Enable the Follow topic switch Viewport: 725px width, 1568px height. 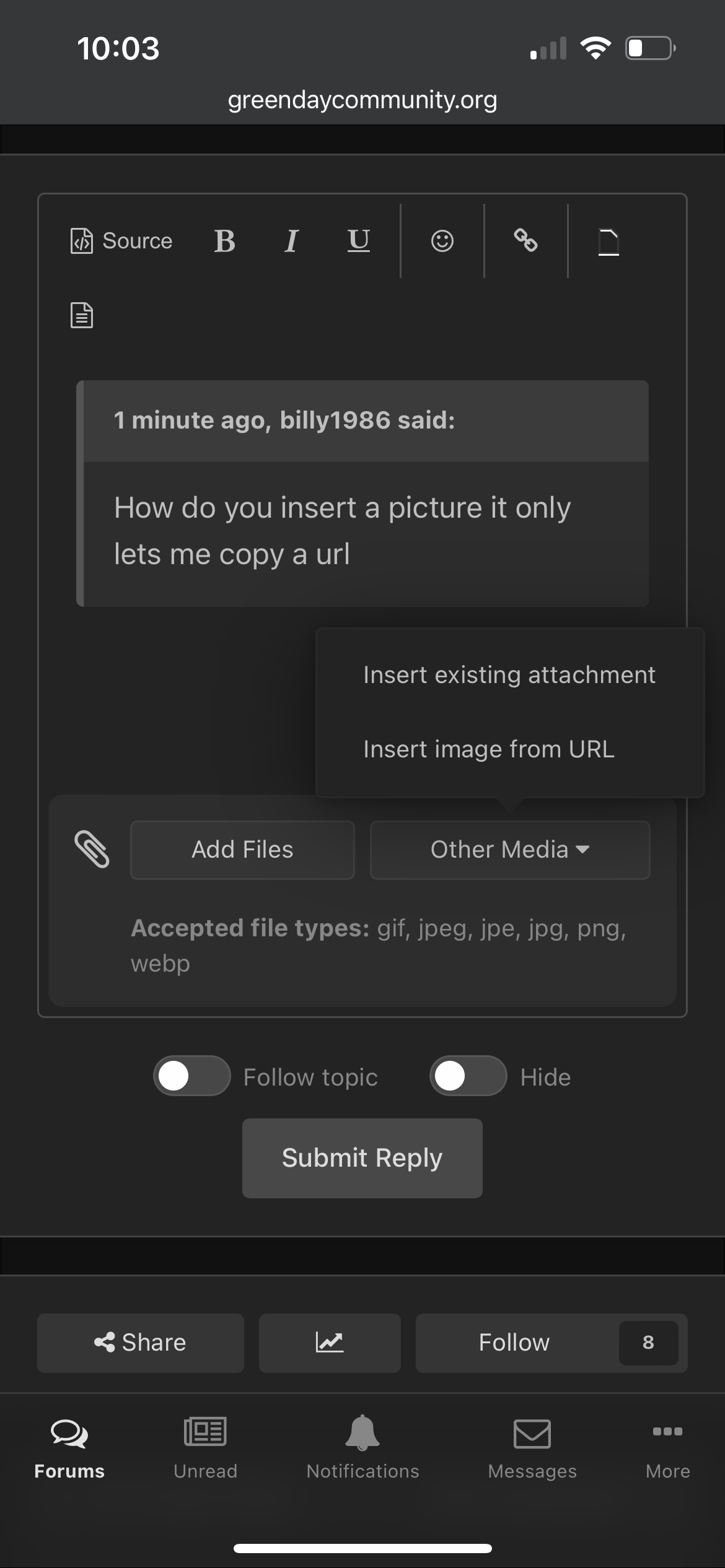pyautogui.click(x=192, y=1076)
